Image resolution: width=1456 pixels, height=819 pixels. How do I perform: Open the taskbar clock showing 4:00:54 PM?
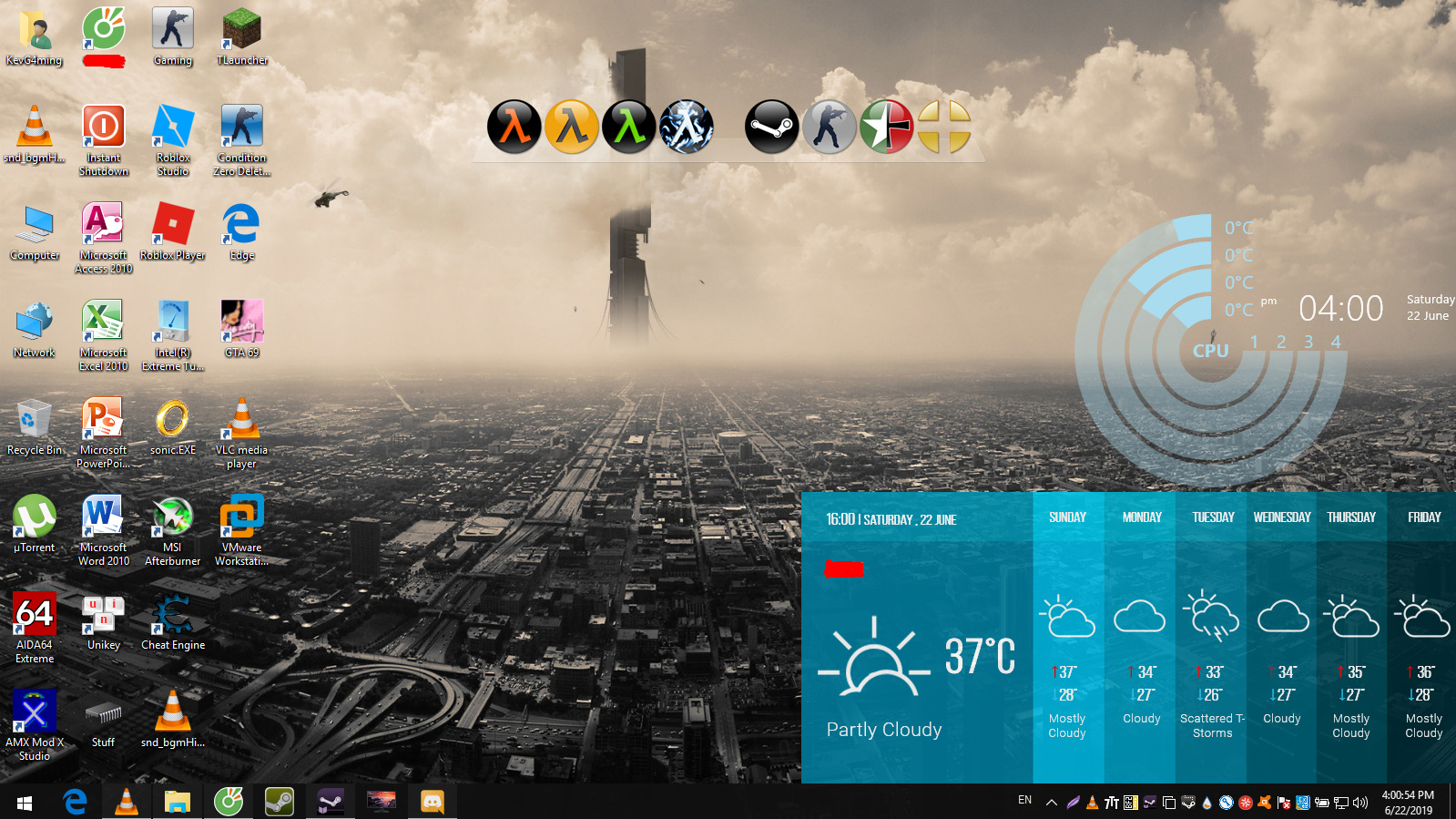pyautogui.click(x=1408, y=803)
